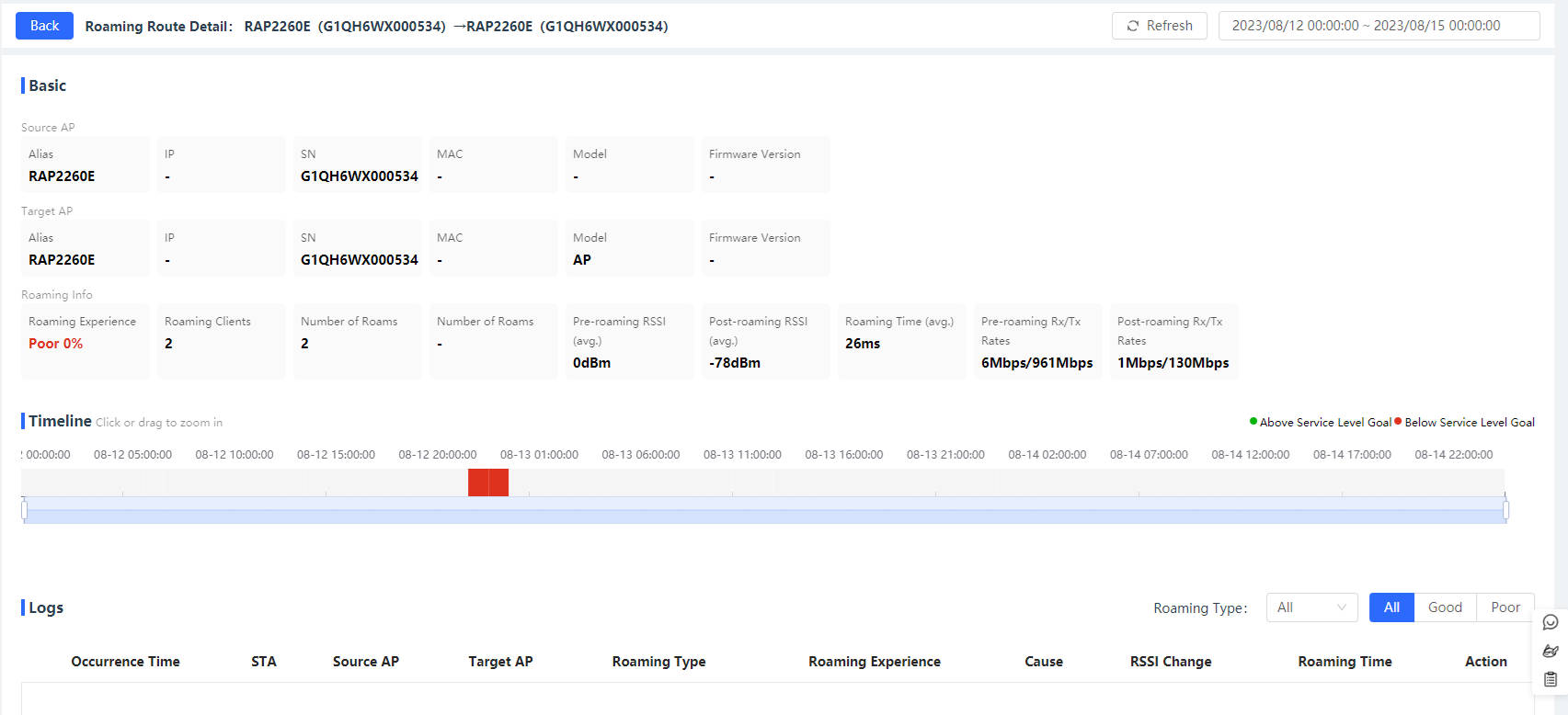Click the Refresh icon button
Image resolution: width=1568 pixels, height=715 pixels.
tap(1159, 26)
